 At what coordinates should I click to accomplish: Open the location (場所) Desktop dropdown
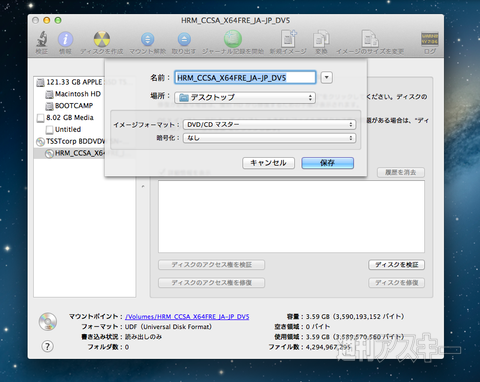pos(245,97)
